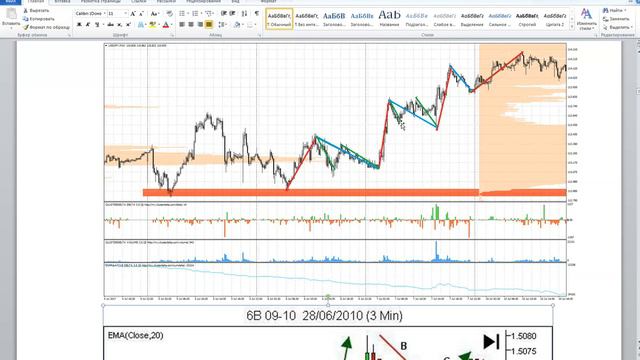Activate Формат по образцу format painter
Image resolution: width=640 pixels, height=360 pixels.
(47, 27)
